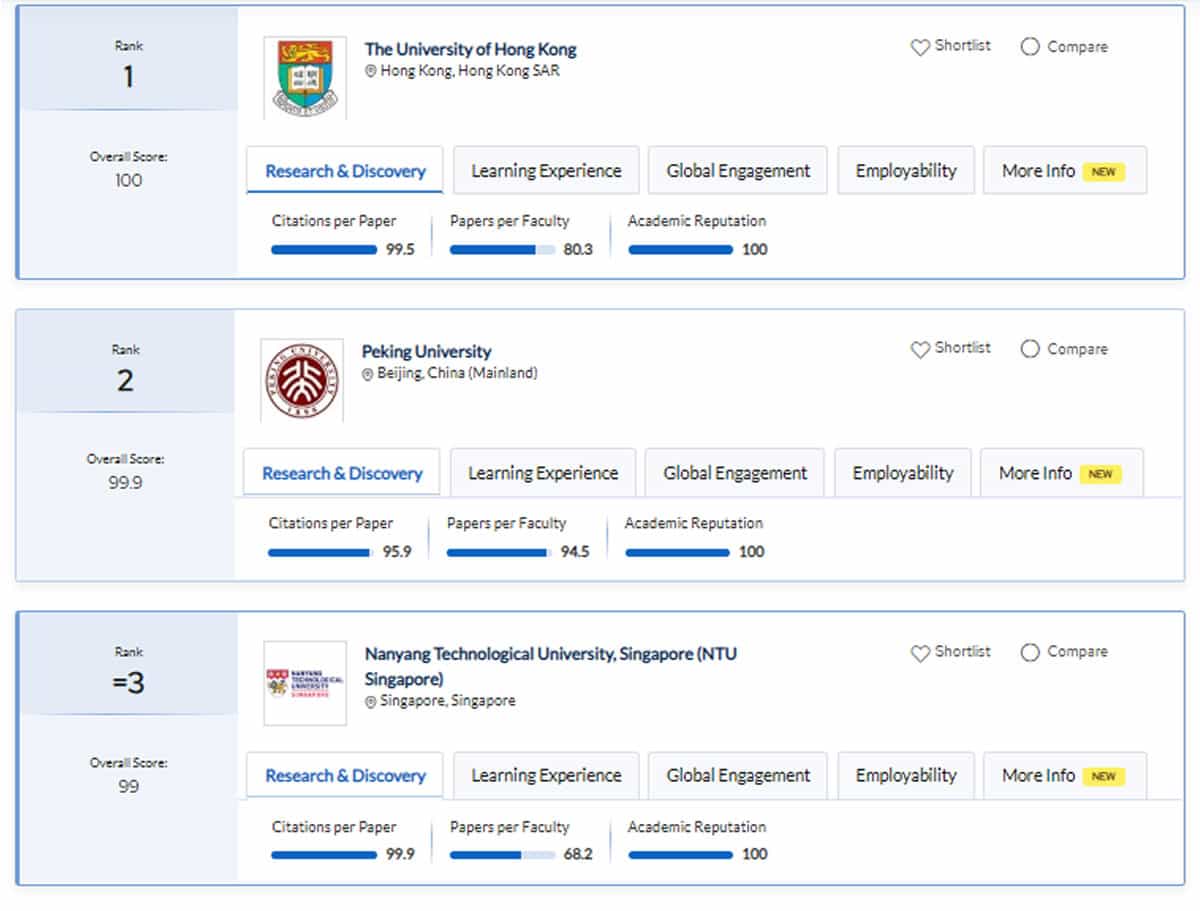This screenshot has height=911, width=1200.
Task: Toggle Compare for The University of Hong Kong
Action: tap(1030, 47)
